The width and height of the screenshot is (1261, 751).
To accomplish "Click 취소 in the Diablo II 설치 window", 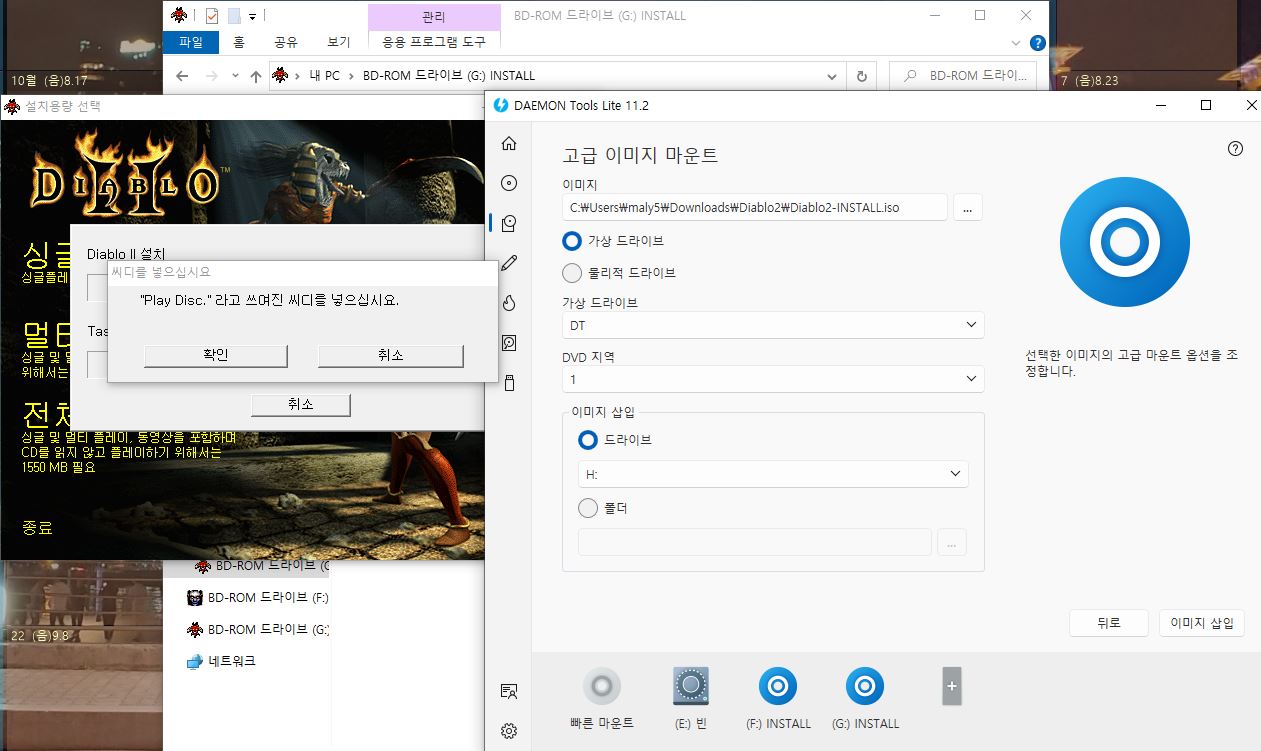I will pyautogui.click(x=301, y=404).
